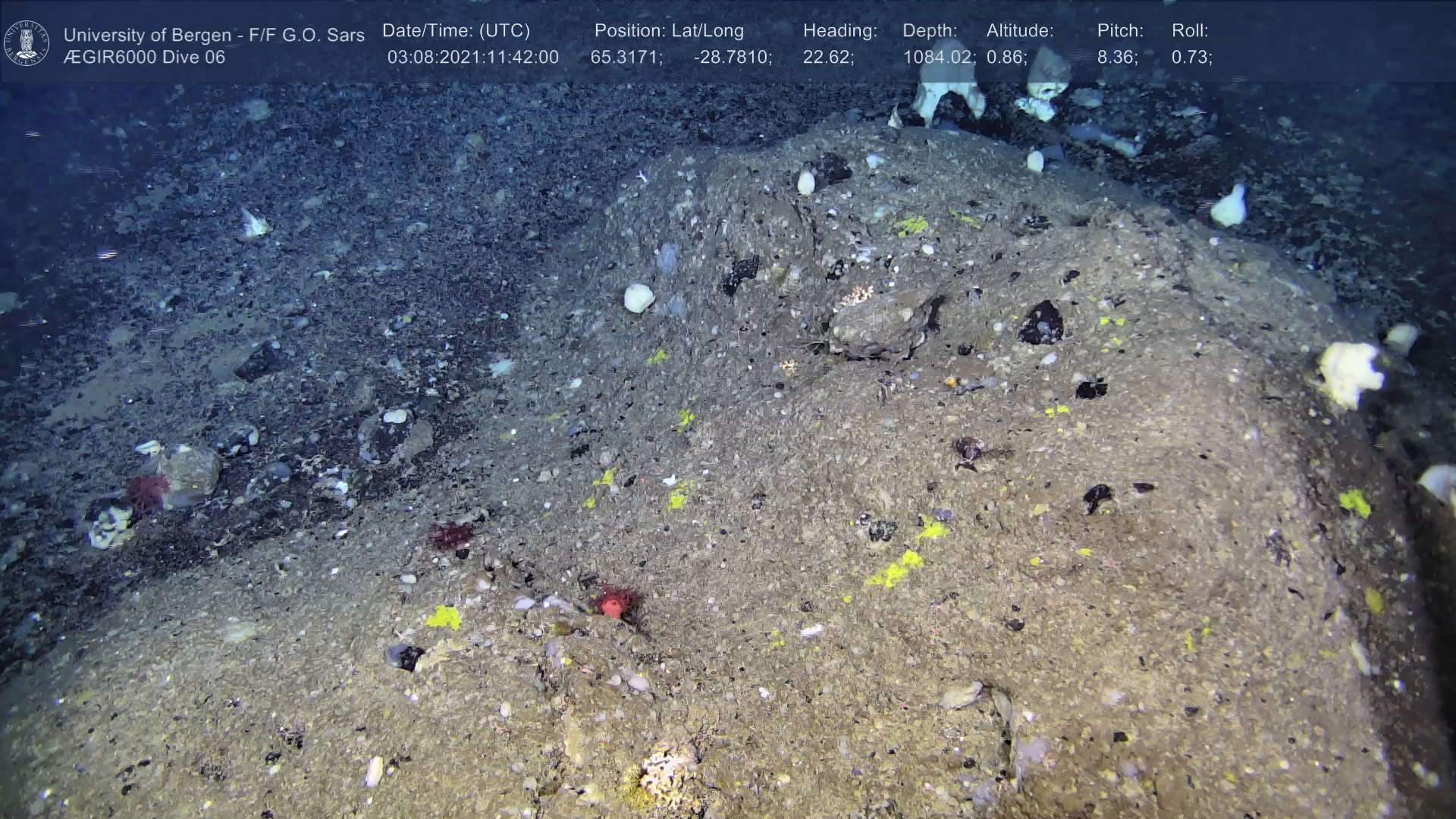Click the latitude value 65.3171
The width and height of the screenshot is (1456, 819).
coord(626,58)
